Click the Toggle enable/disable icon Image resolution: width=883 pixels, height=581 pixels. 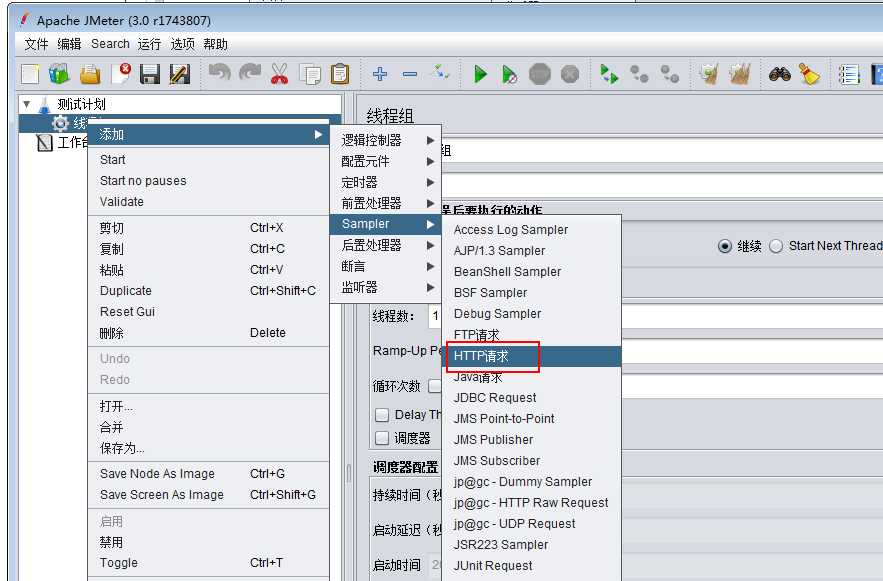click(439, 73)
